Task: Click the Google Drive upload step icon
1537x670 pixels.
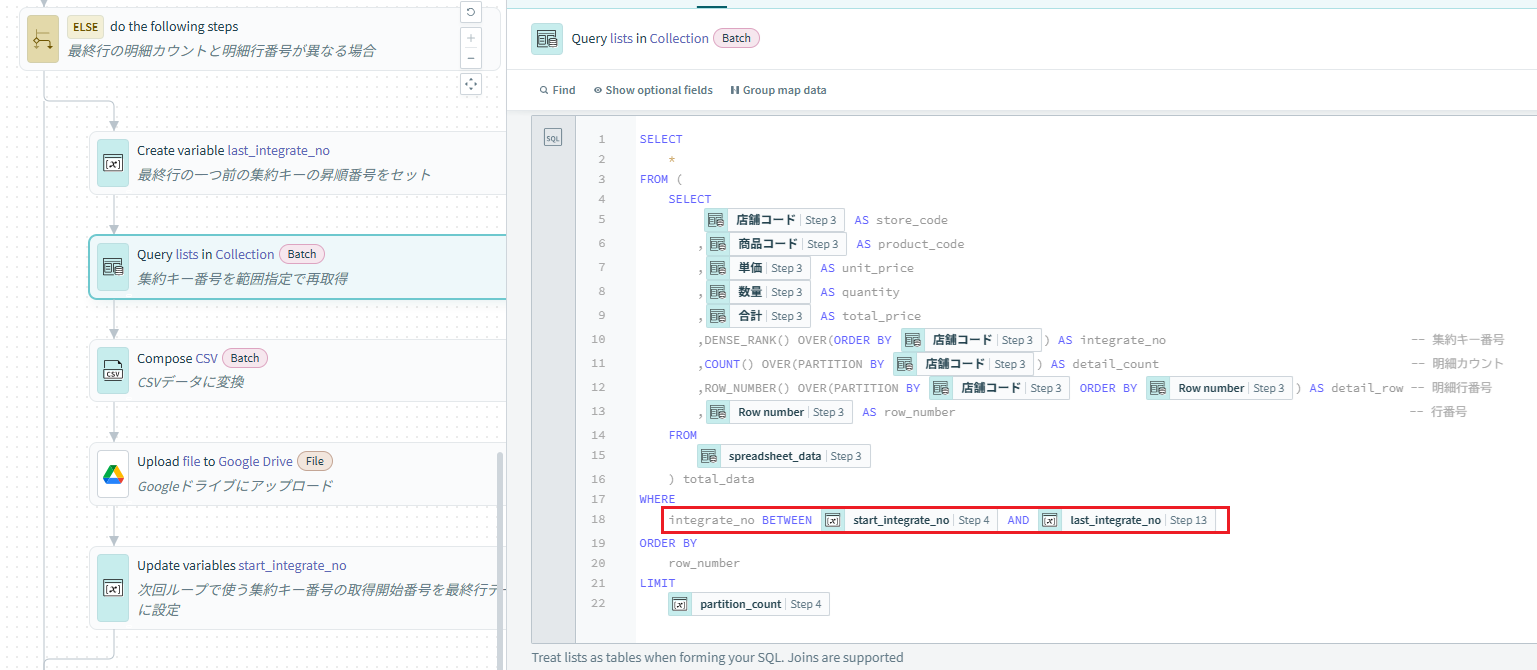Action: pos(113,474)
